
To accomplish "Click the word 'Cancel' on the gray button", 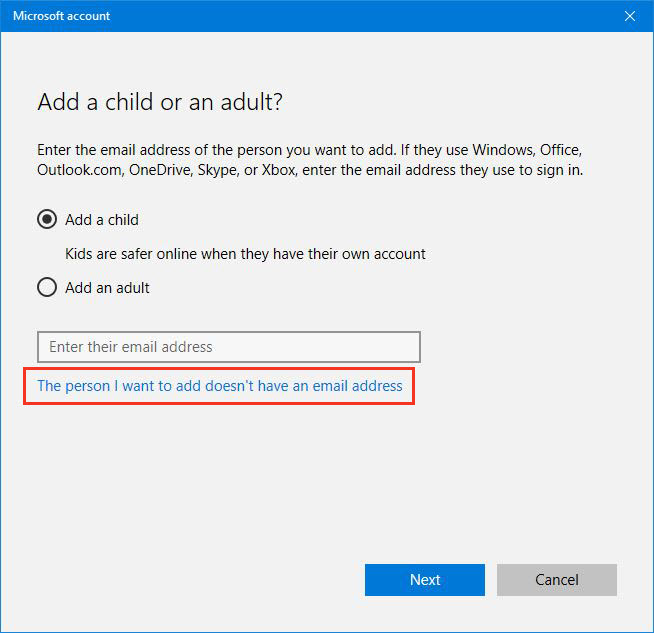I will [557, 580].
